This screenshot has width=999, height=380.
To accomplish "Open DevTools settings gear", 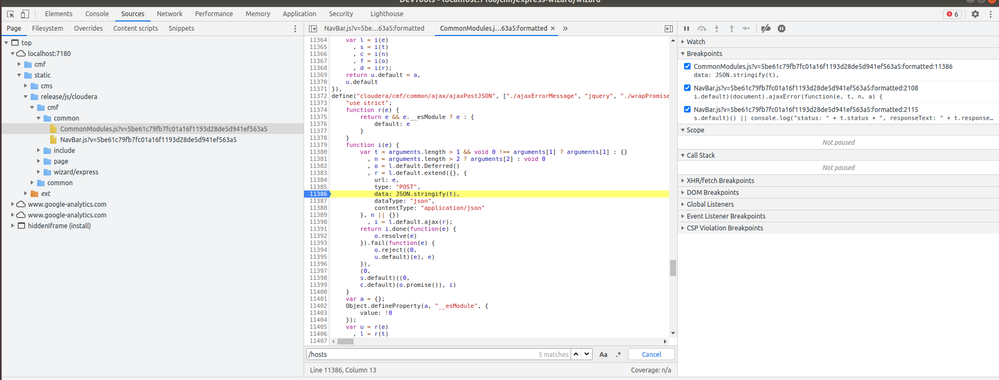I will point(975,13).
